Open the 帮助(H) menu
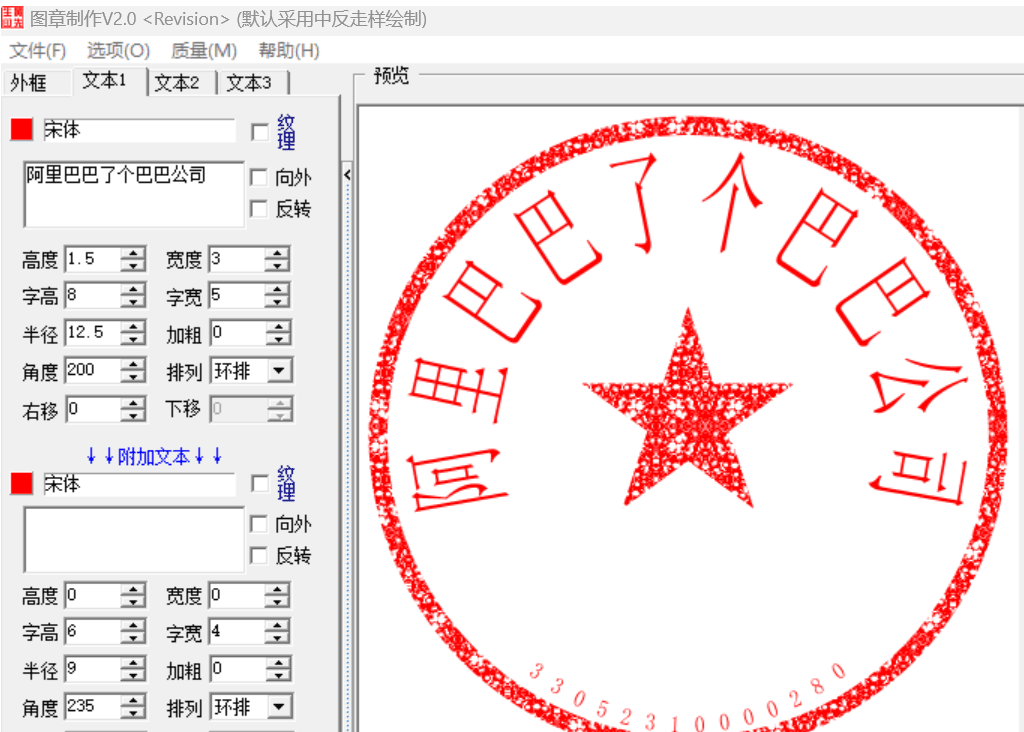This screenshot has height=732, width=1024. point(289,50)
